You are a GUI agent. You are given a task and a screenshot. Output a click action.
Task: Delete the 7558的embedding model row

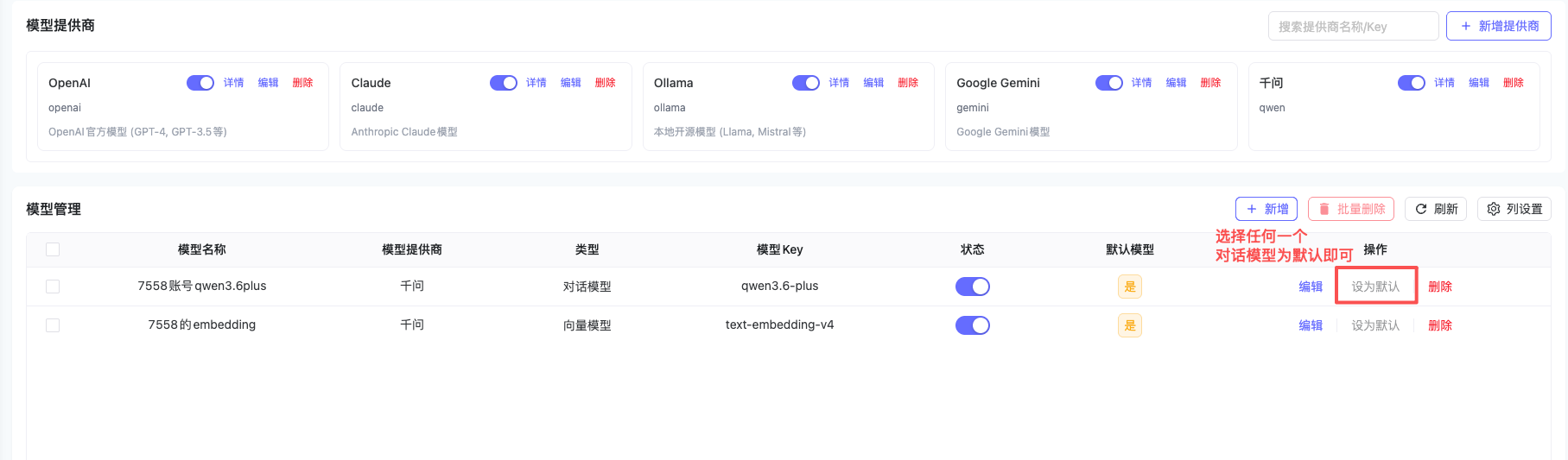point(1440,325)
